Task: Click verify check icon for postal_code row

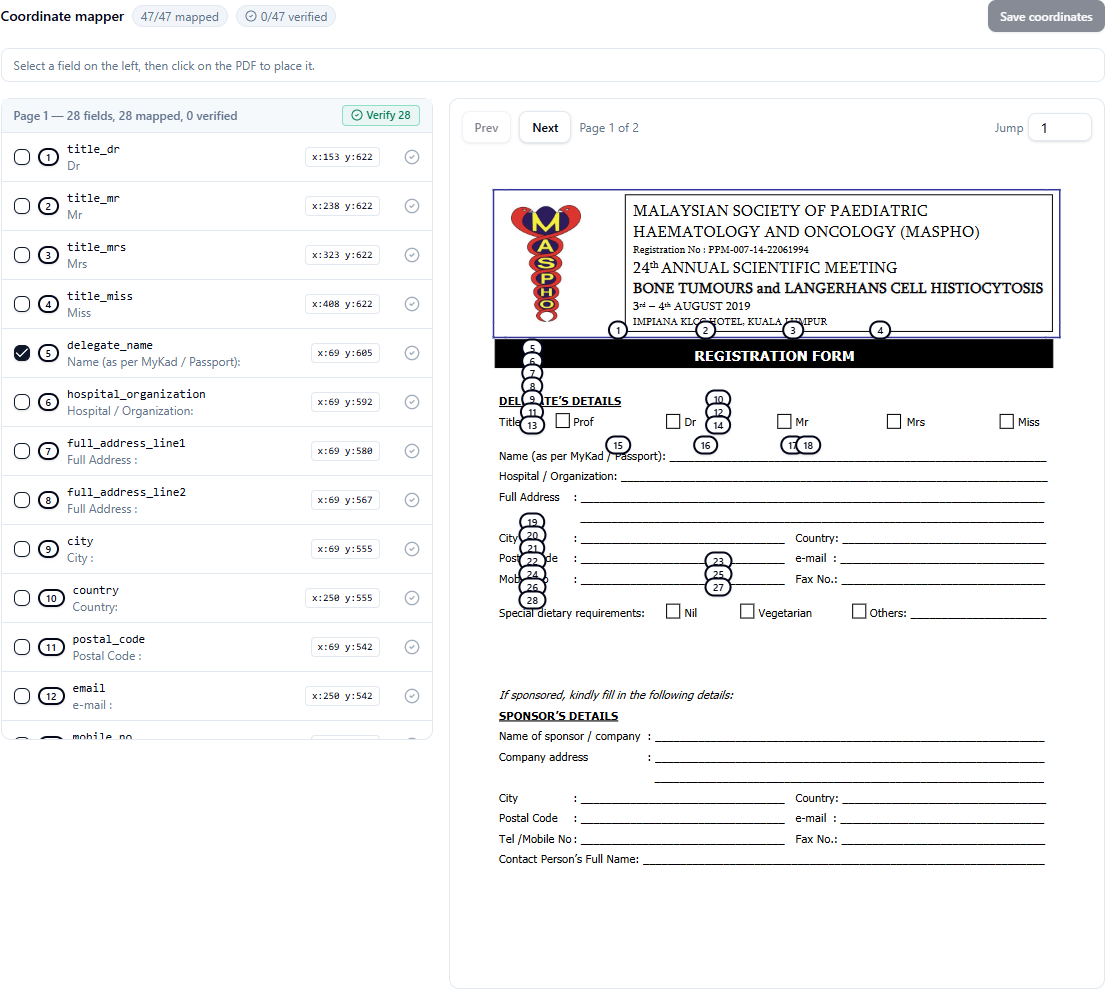Action: (412, 647)
